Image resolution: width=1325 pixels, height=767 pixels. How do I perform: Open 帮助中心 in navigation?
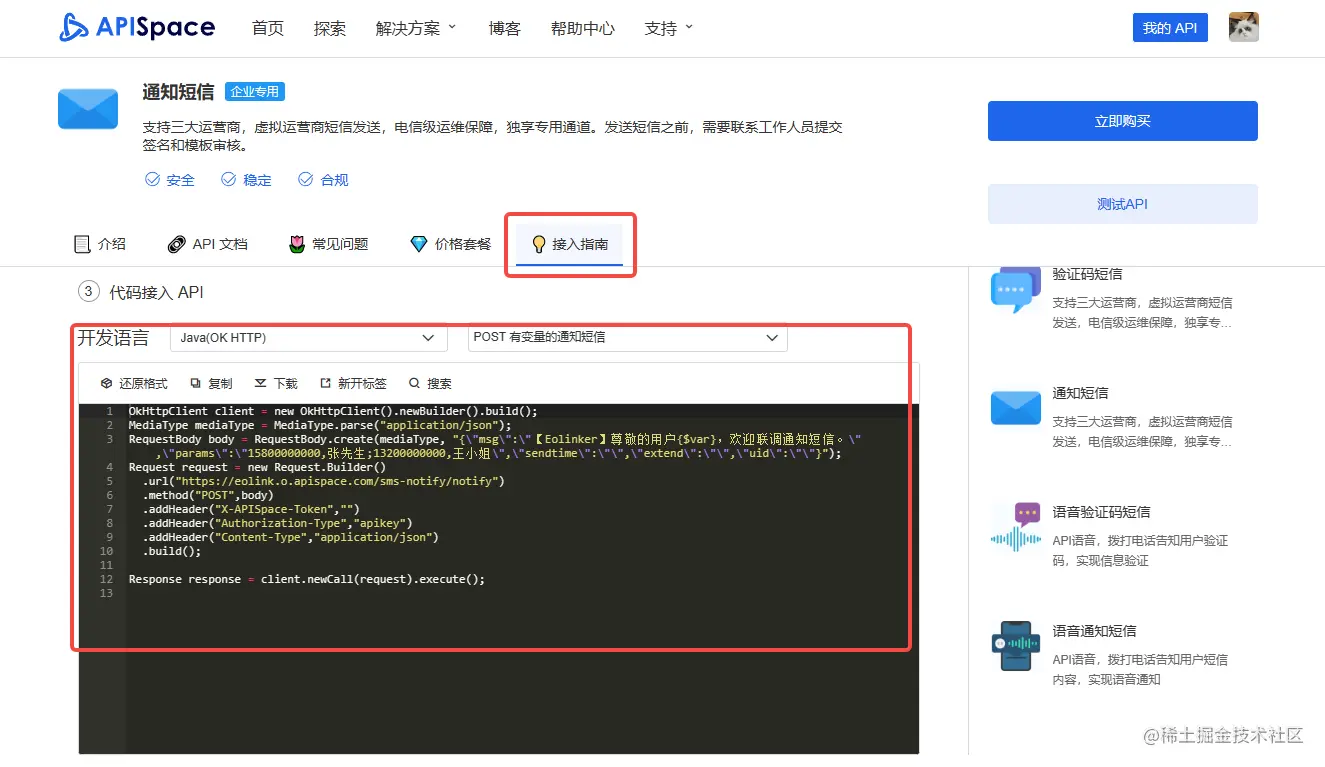pos(583,29)
